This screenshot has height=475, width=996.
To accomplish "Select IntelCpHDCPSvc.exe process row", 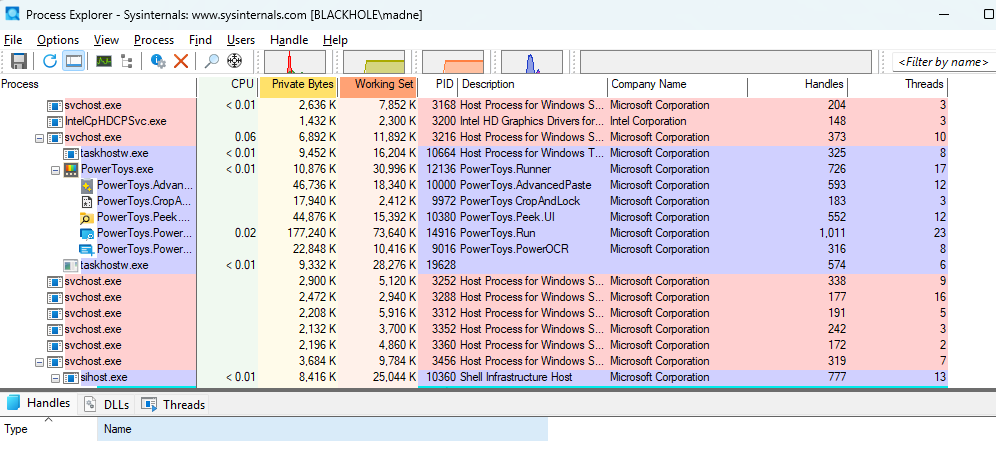I will click(x=474, y=121).
